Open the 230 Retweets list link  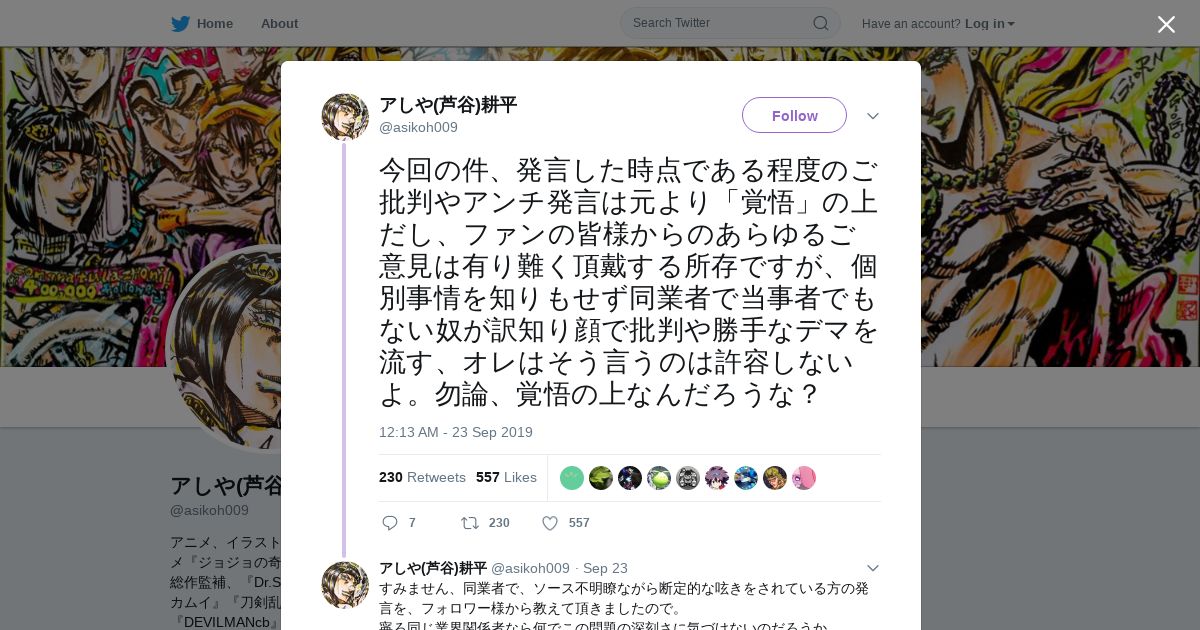[x=422, y=477]
